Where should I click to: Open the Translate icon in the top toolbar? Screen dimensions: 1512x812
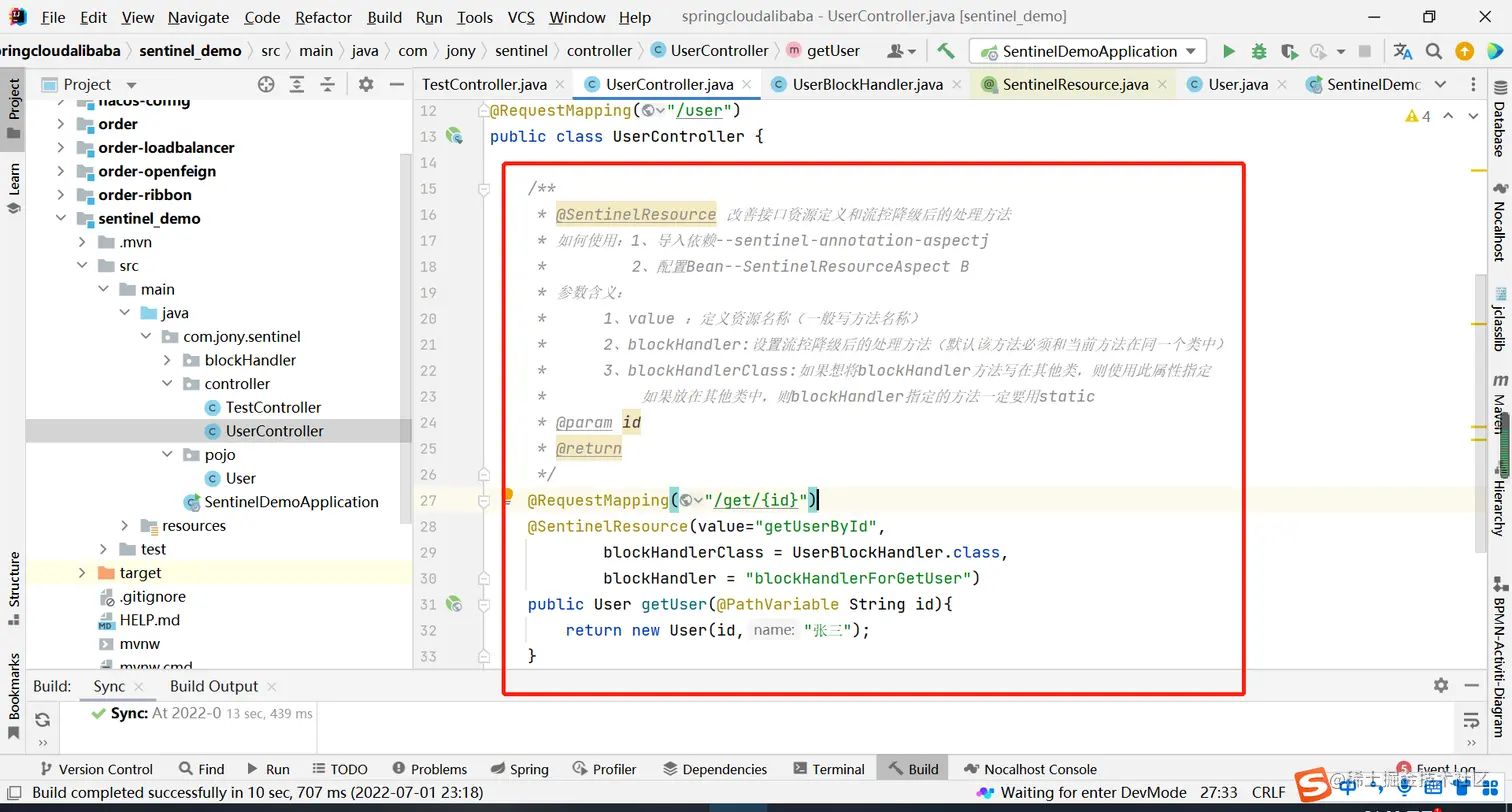pyautogui.click(x=1403, y=51)
